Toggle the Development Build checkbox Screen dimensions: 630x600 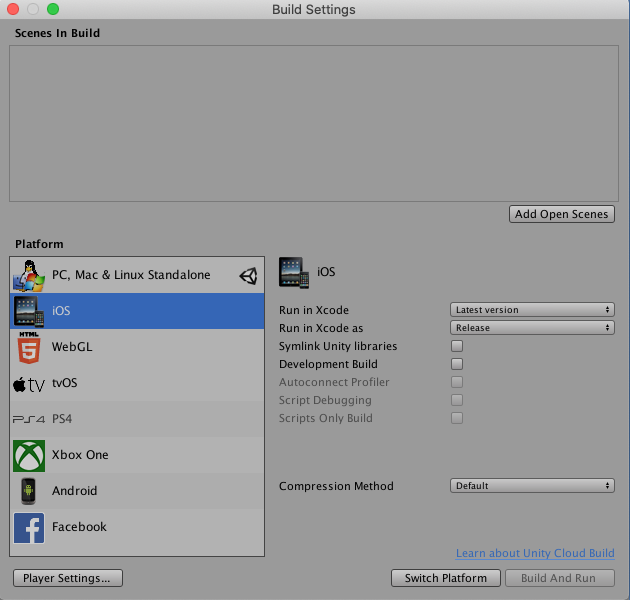pos(457,364)
